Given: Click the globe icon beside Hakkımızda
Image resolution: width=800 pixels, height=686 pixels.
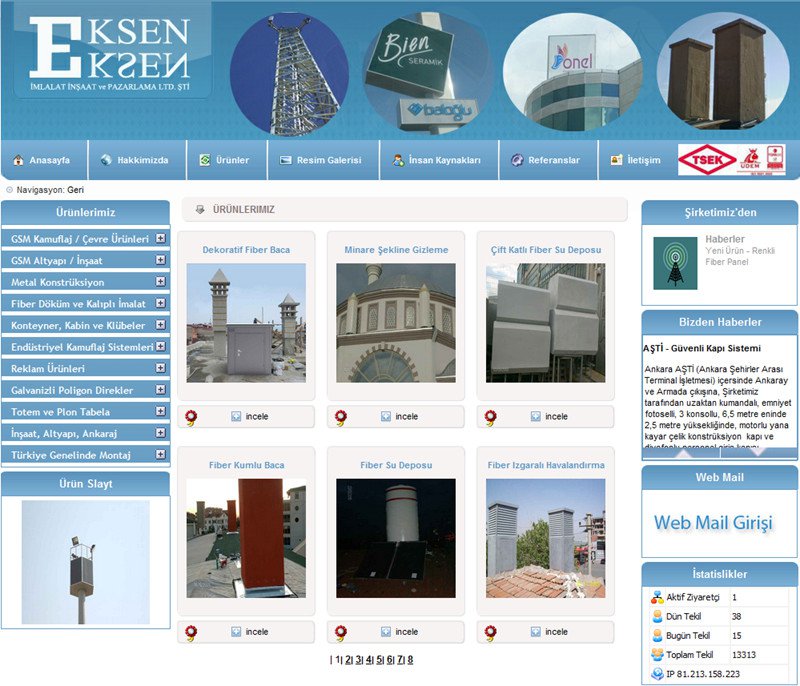Looking at the screenshot, I should (105, 160).
